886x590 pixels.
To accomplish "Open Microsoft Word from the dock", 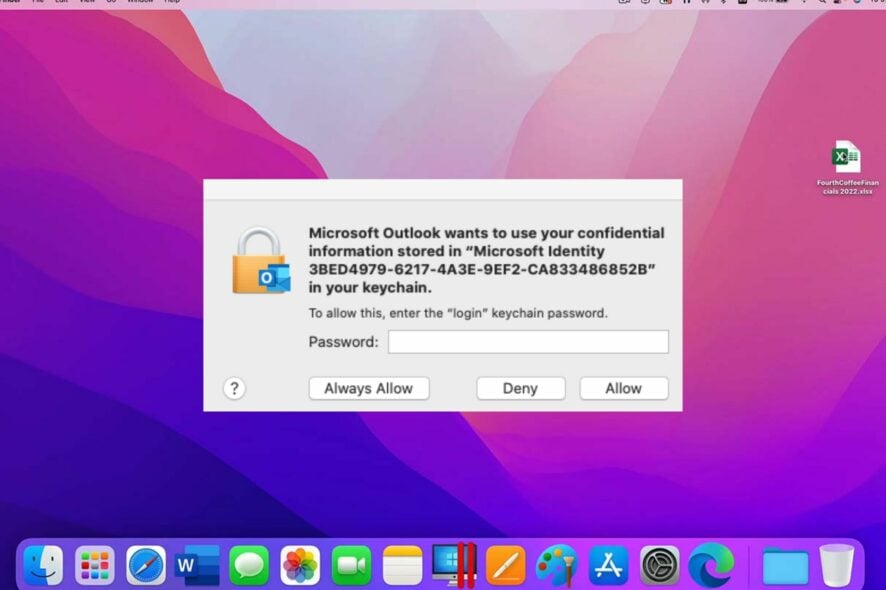I will click(197, 565).
